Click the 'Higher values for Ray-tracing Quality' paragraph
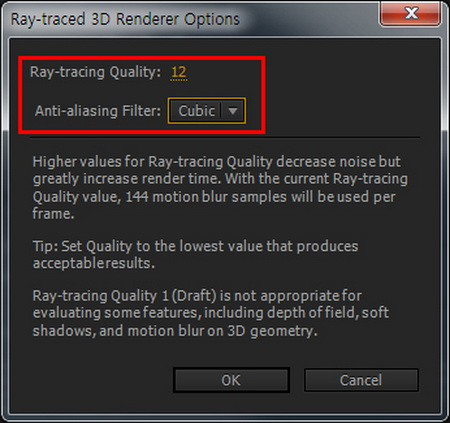Image resolution: width=450 pixels, height=423 pixels. [x=220, y=187]
